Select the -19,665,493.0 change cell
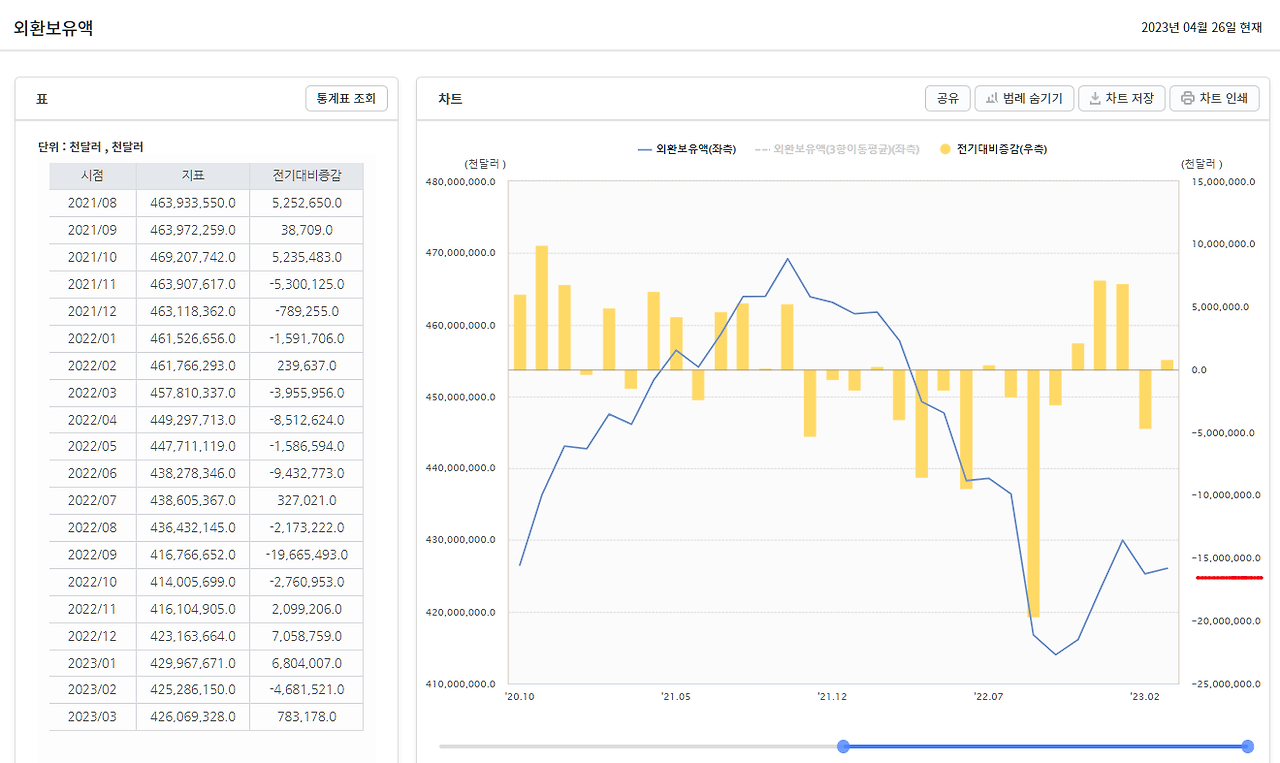1280x763 pixels. tap(307, 554)
